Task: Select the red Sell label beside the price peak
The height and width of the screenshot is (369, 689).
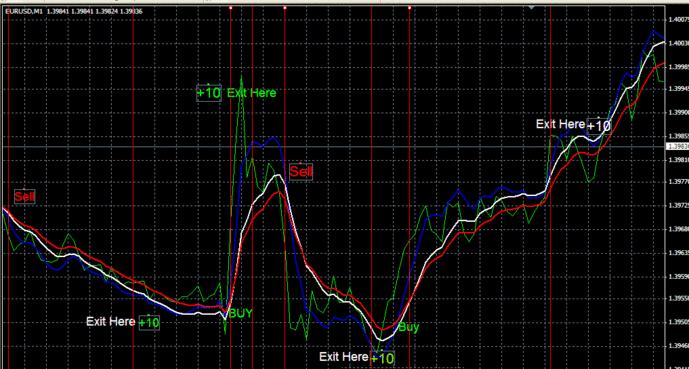Action: pyautogui.click(x=301, y=171)
